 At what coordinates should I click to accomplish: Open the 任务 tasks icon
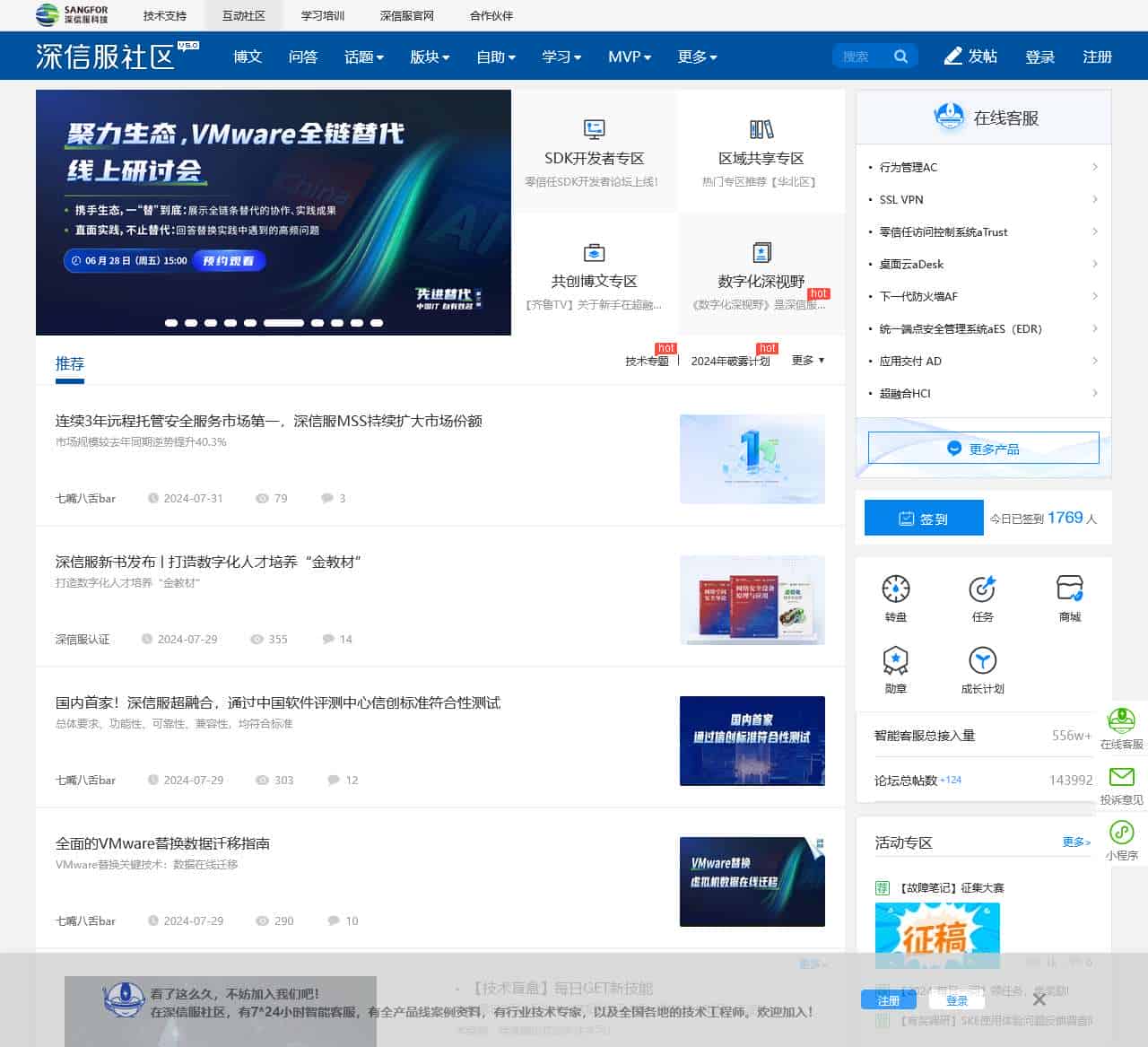tap(982, 589)
